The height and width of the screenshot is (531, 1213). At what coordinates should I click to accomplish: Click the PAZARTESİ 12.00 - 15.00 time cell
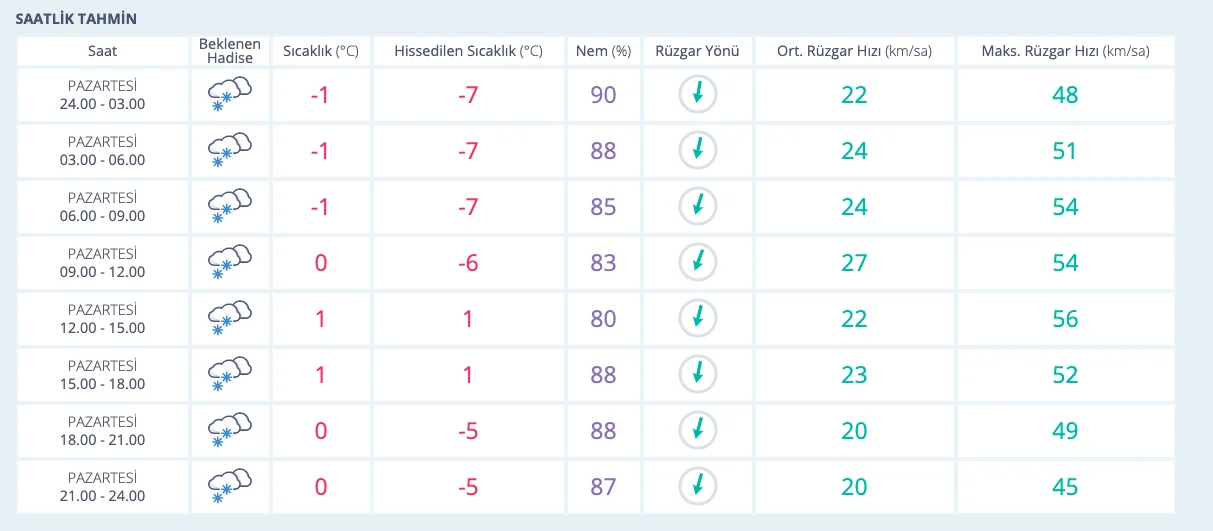click(102, 319)
